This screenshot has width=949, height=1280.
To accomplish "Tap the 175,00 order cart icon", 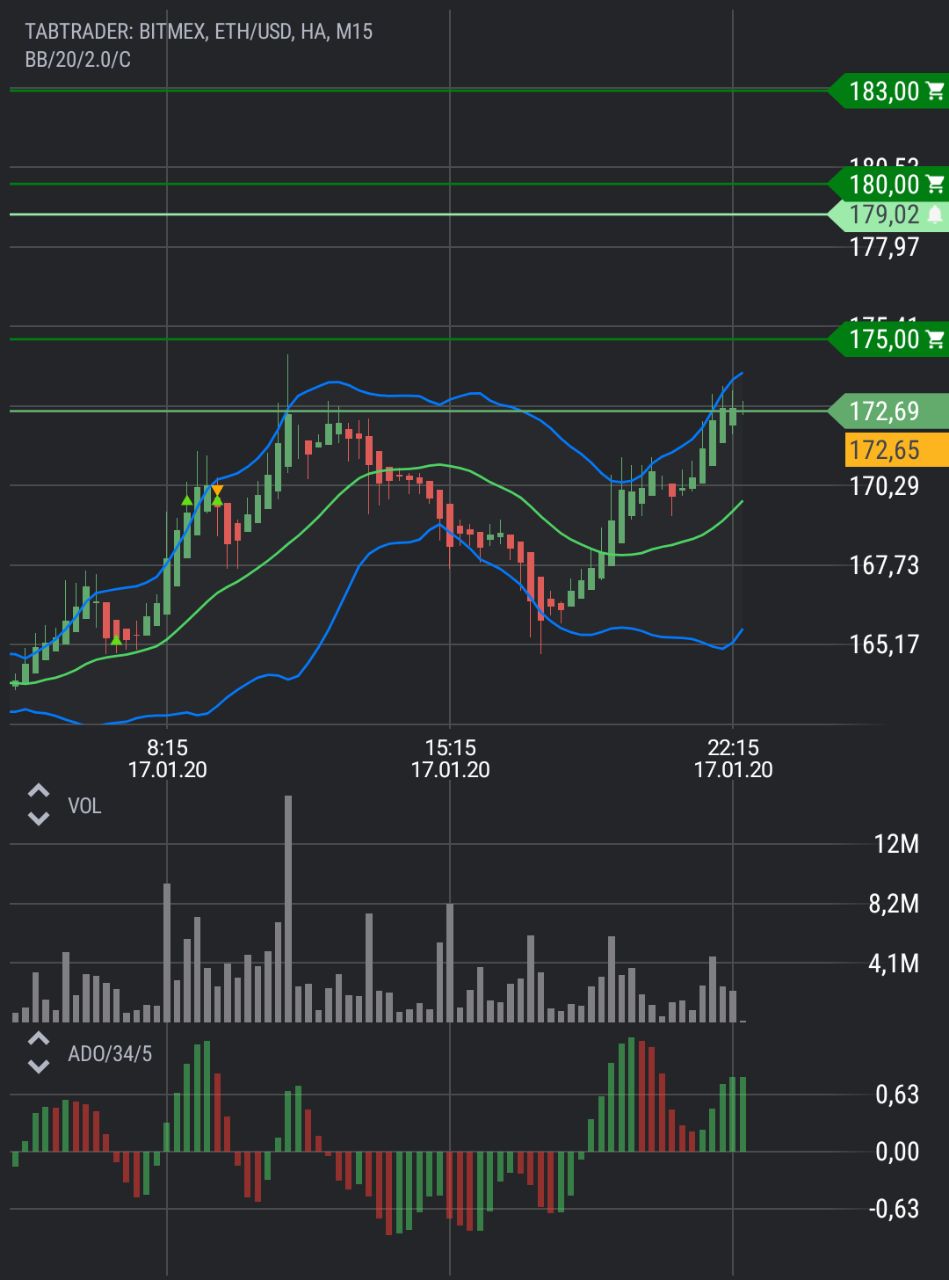I will [x=935, y=339].
